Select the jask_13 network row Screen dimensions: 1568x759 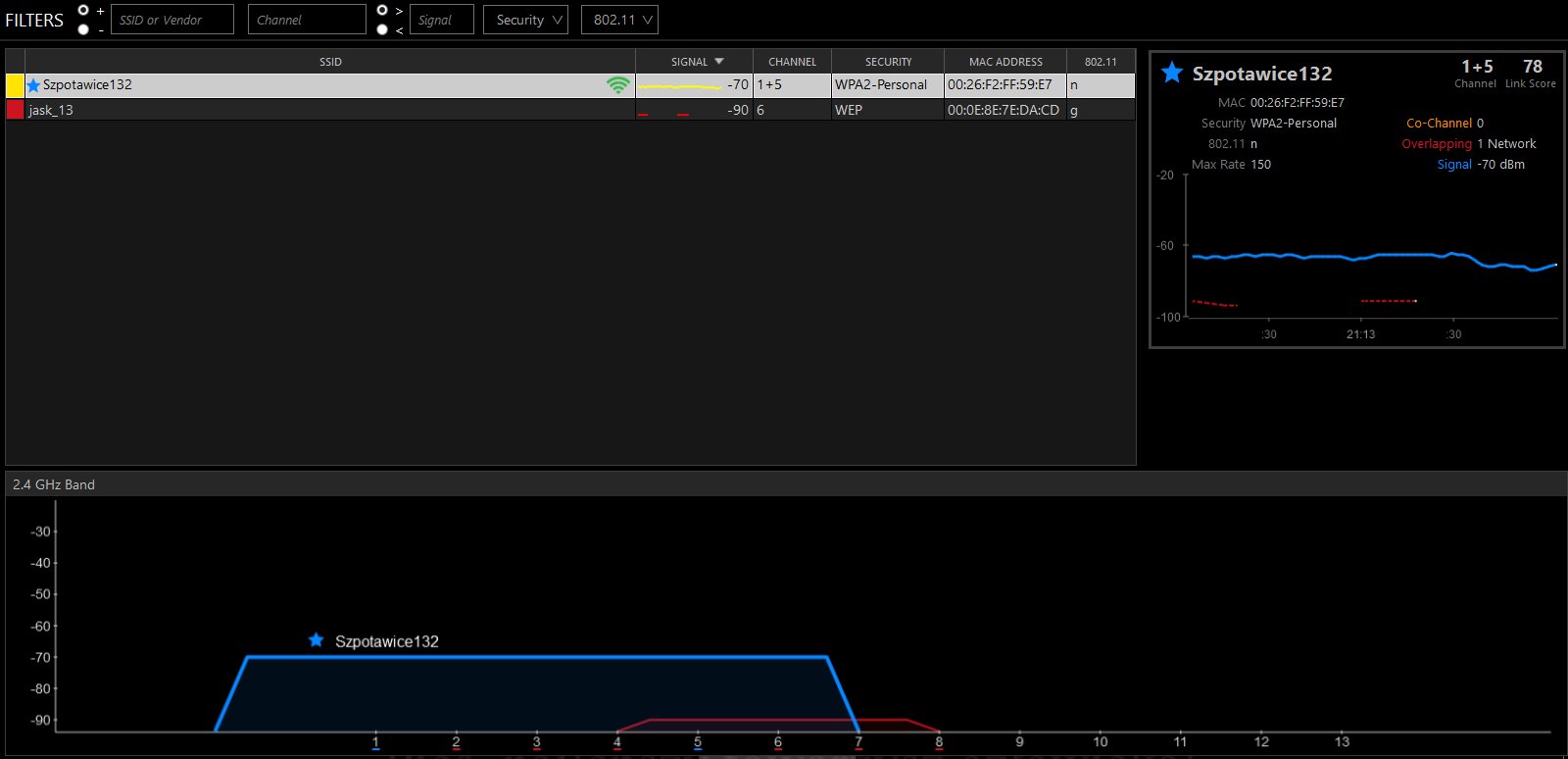[570, 110]
